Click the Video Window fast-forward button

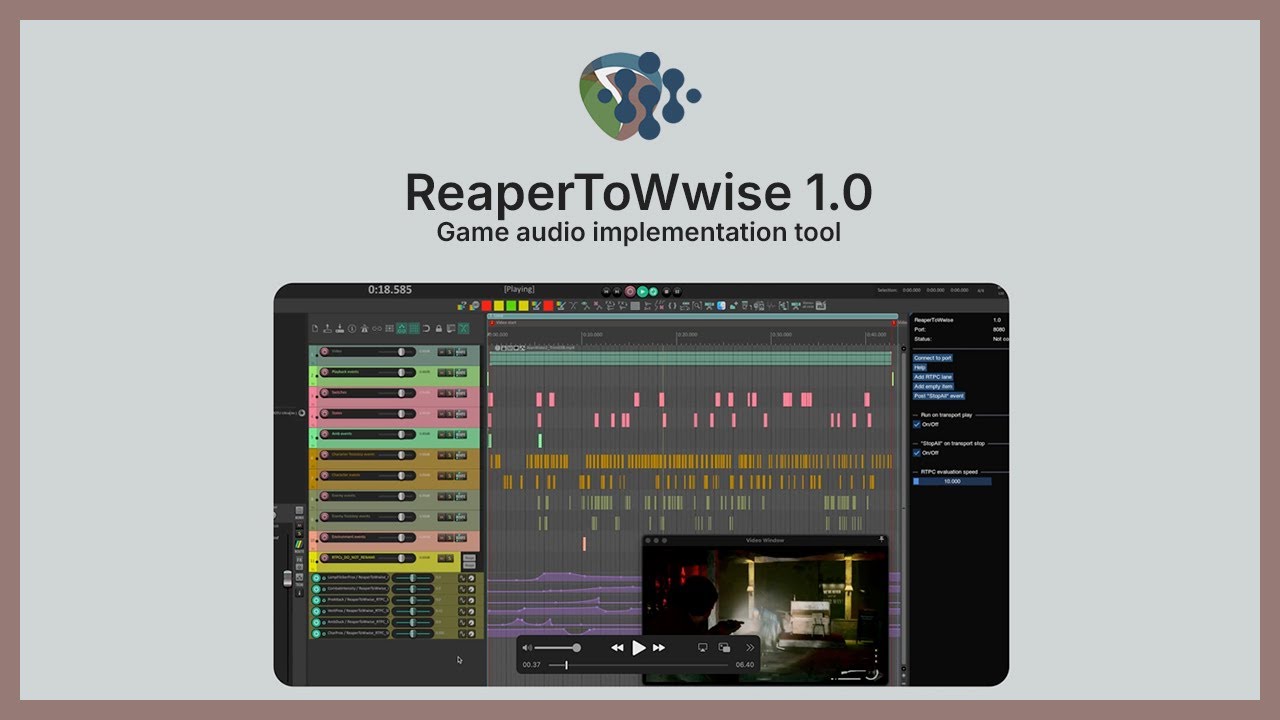(x=659, y=648)
